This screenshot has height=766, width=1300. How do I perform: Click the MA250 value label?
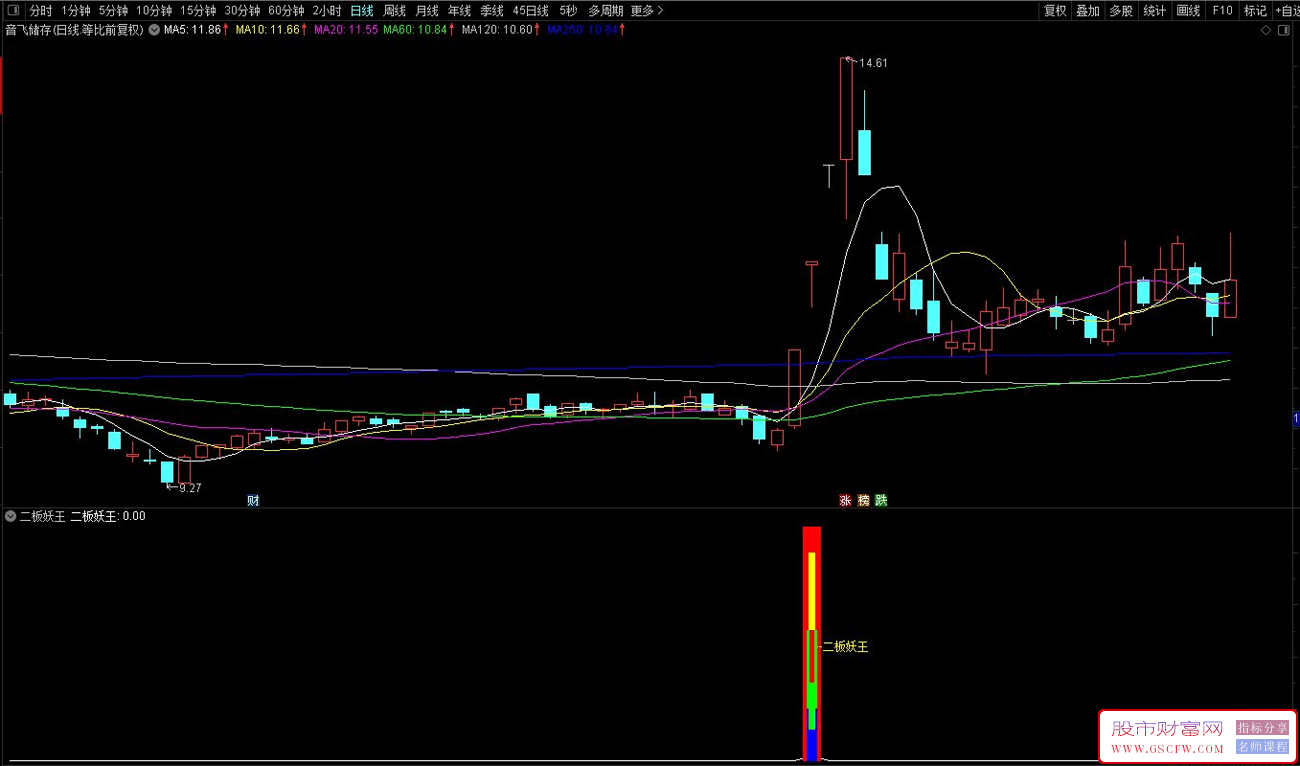(x=584, y=30)
